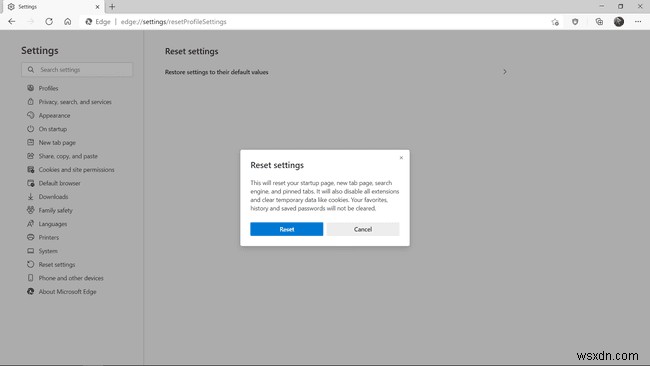Click the address bar URL

tap(173, 22)
